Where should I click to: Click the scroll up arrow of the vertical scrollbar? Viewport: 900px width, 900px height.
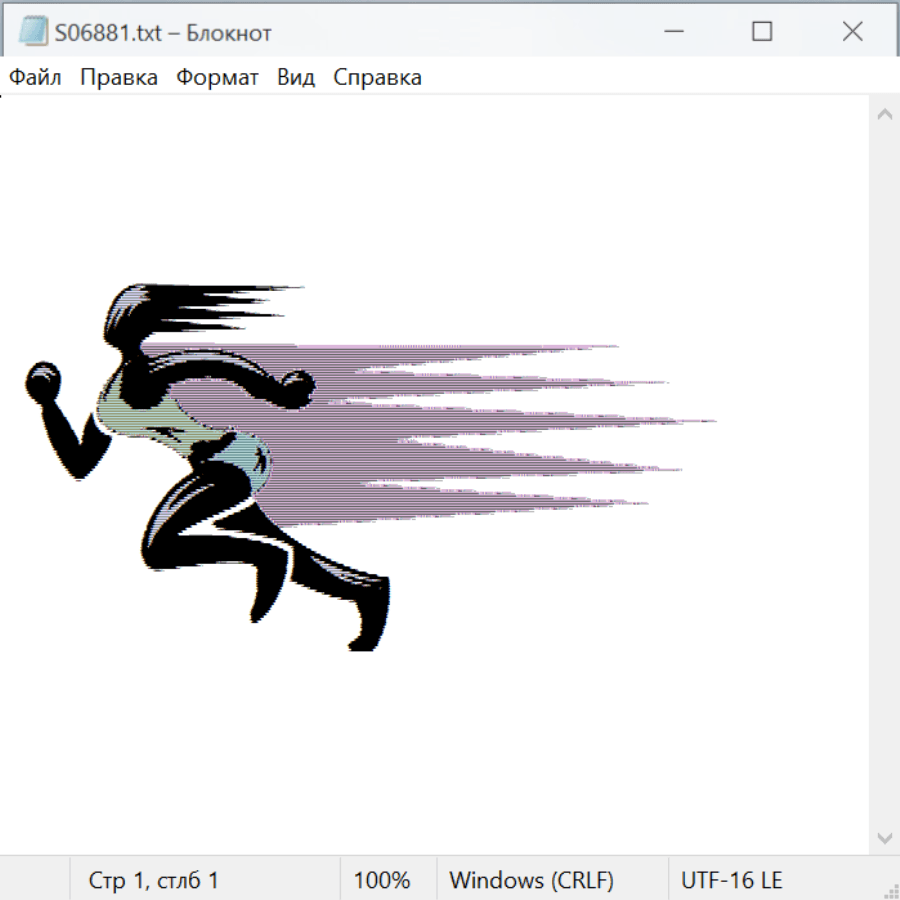click(x=884, y=115)
